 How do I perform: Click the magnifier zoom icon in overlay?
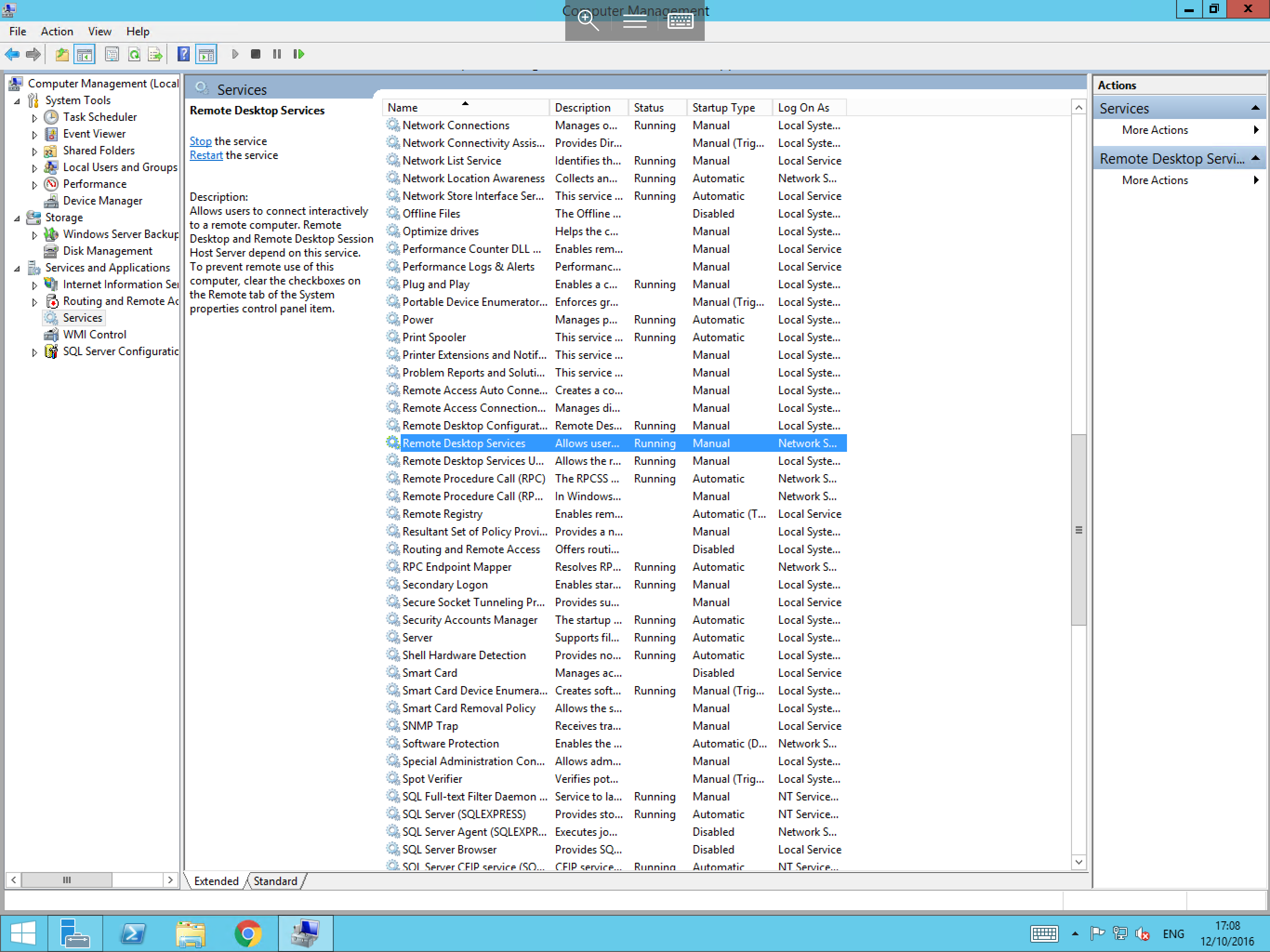588,21
